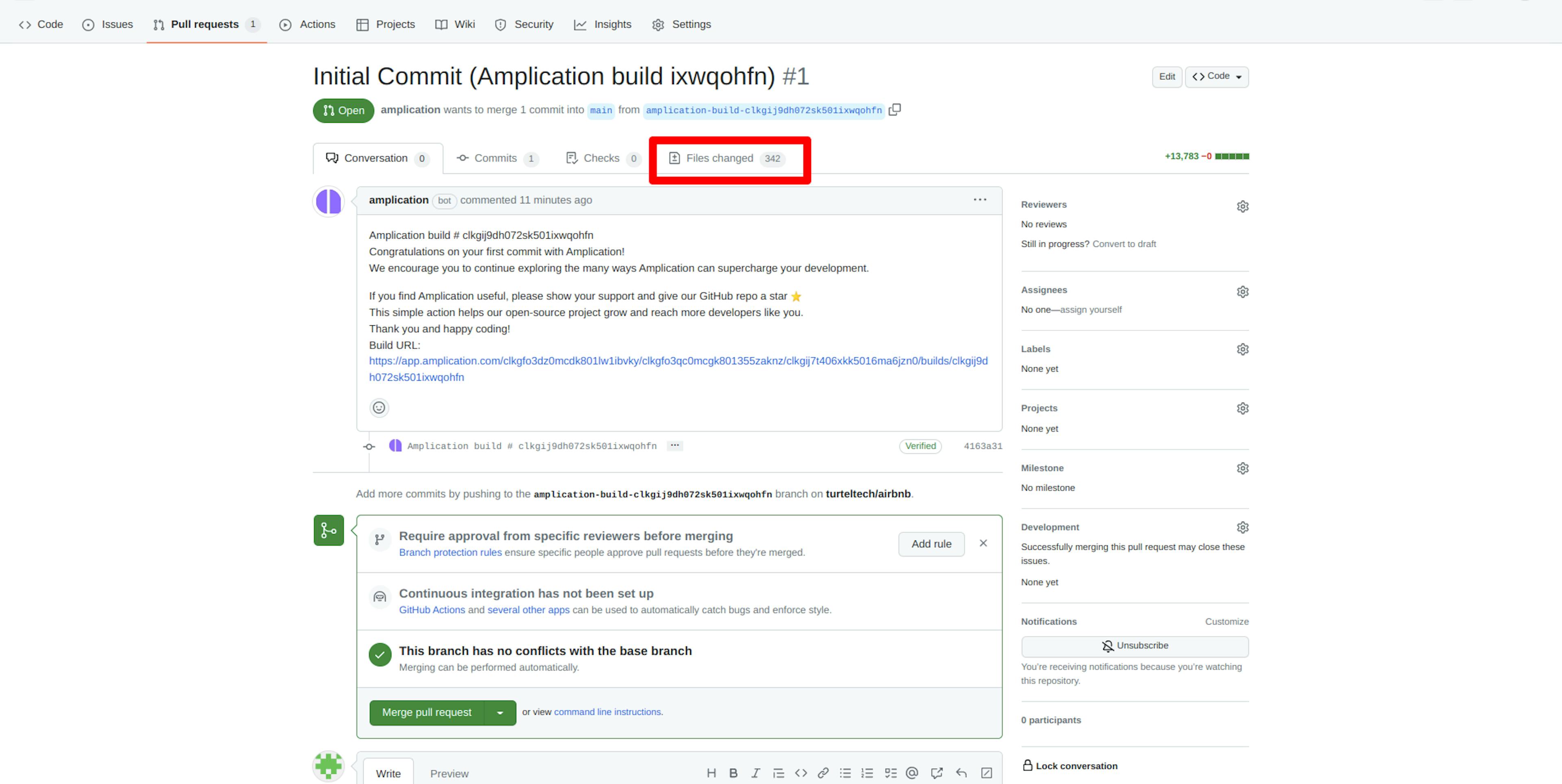Image resolution: width=1562 pixels, height=784 pixels.
Task: Click Lock conversation
Action: coord(1070,766)
